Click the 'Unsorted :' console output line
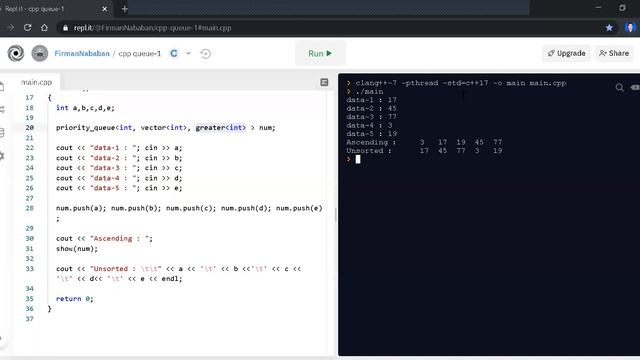Image resolution: width=640 pixels, height=360 pixels. (424, 151)
